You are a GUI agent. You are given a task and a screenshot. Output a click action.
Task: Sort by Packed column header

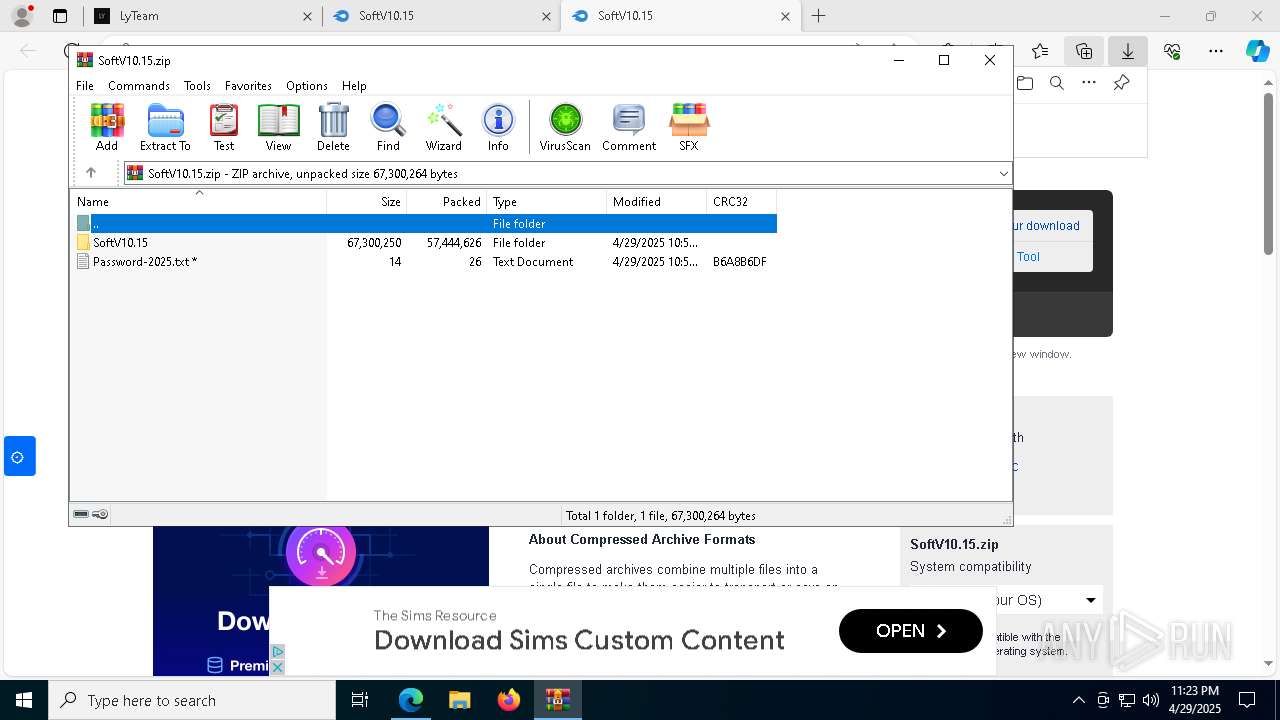446,202
